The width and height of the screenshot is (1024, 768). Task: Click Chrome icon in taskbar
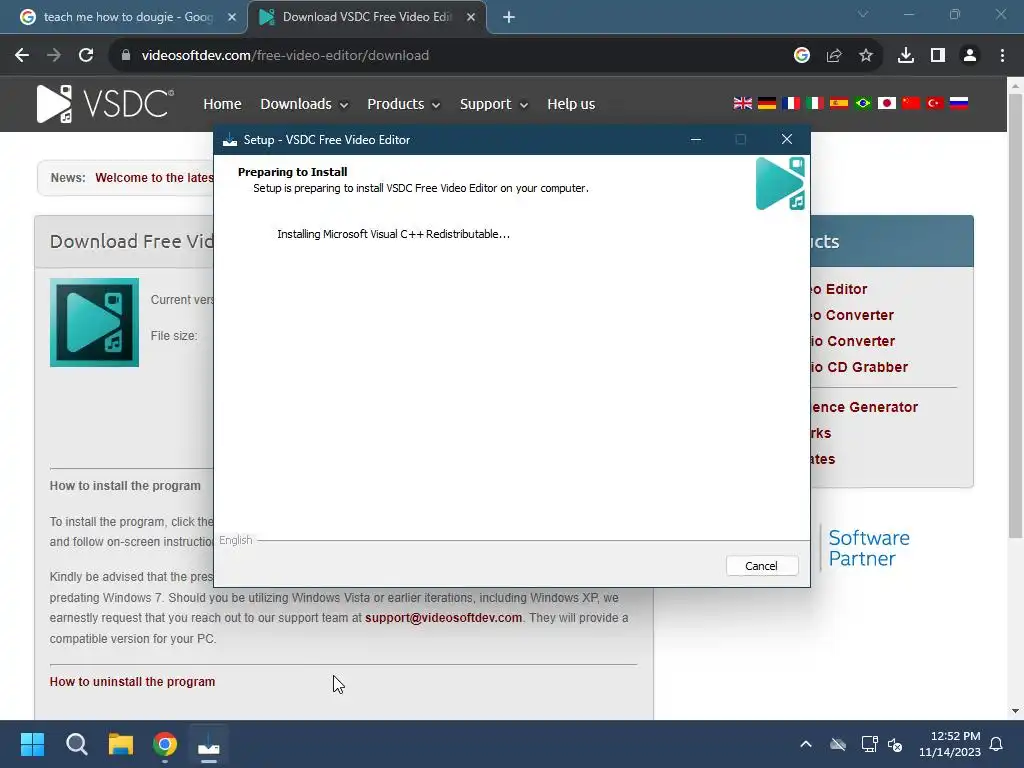[165, 744]
